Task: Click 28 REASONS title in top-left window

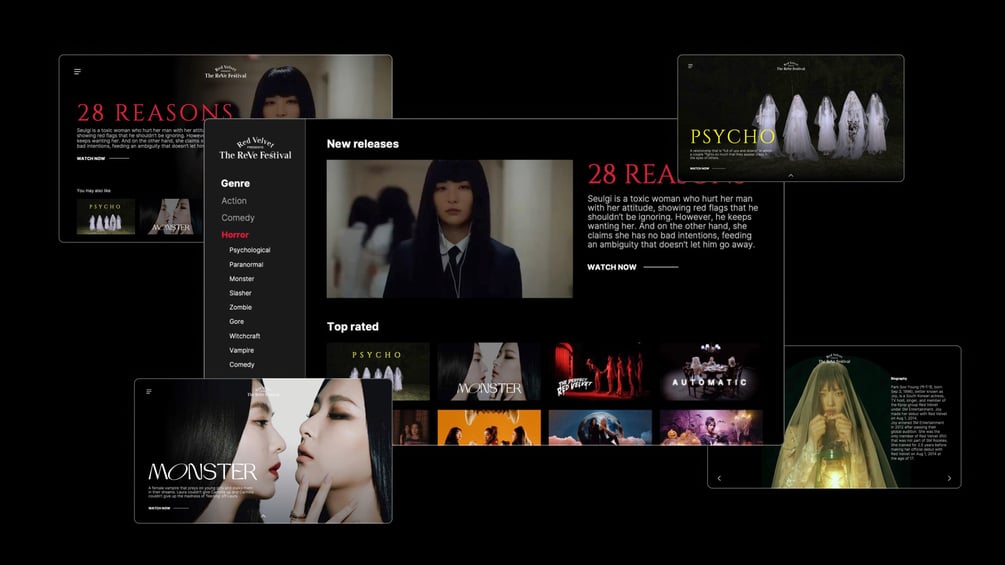Action: [154, 113]
